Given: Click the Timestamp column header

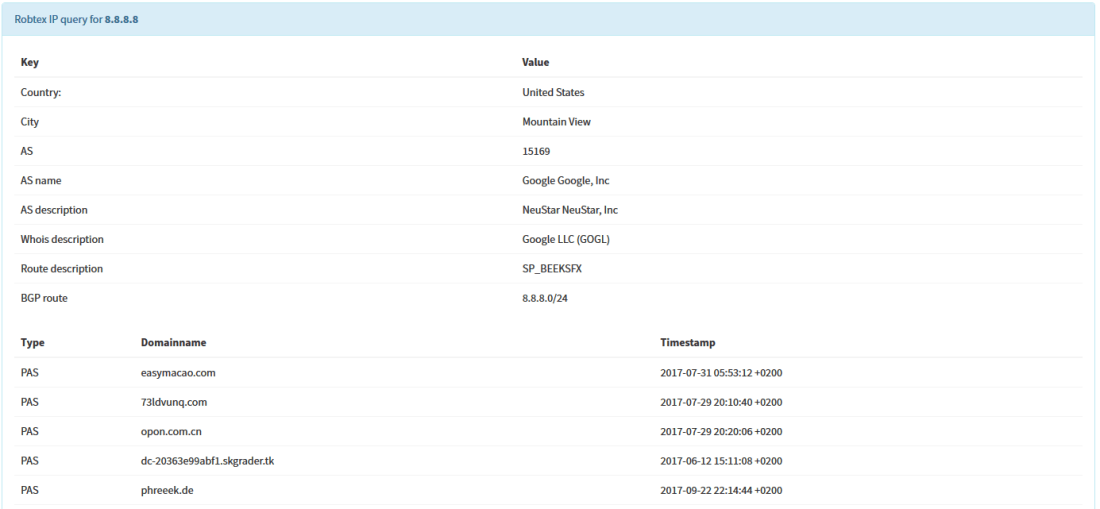Looking at the screenshot, I should 687,343.
